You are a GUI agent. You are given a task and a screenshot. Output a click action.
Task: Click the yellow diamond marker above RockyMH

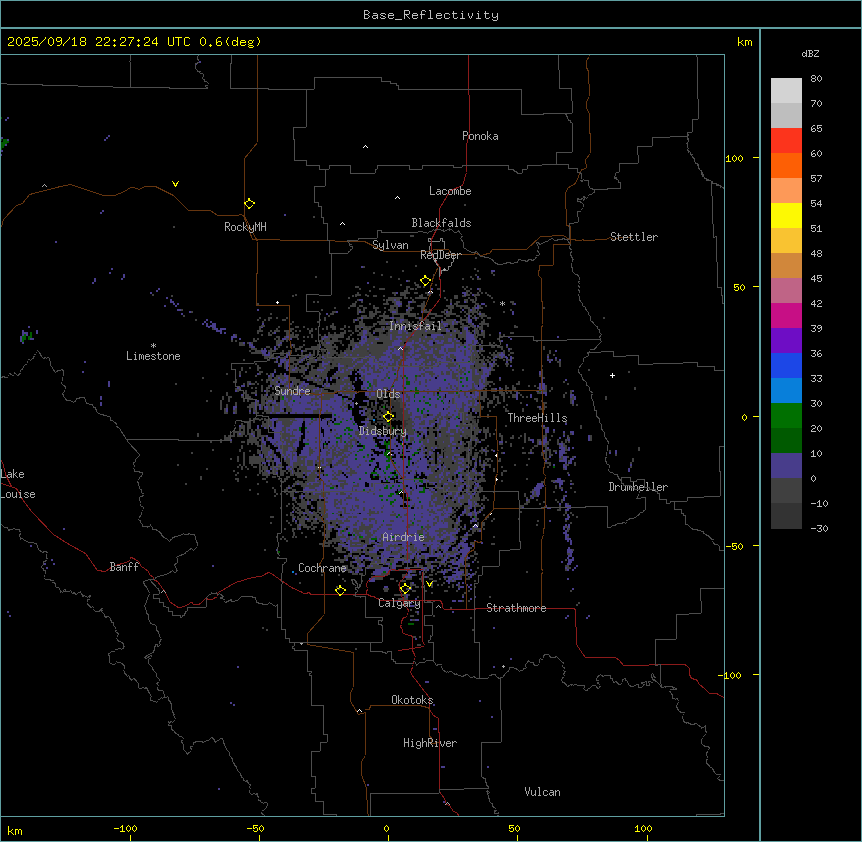tap(249, 203)
